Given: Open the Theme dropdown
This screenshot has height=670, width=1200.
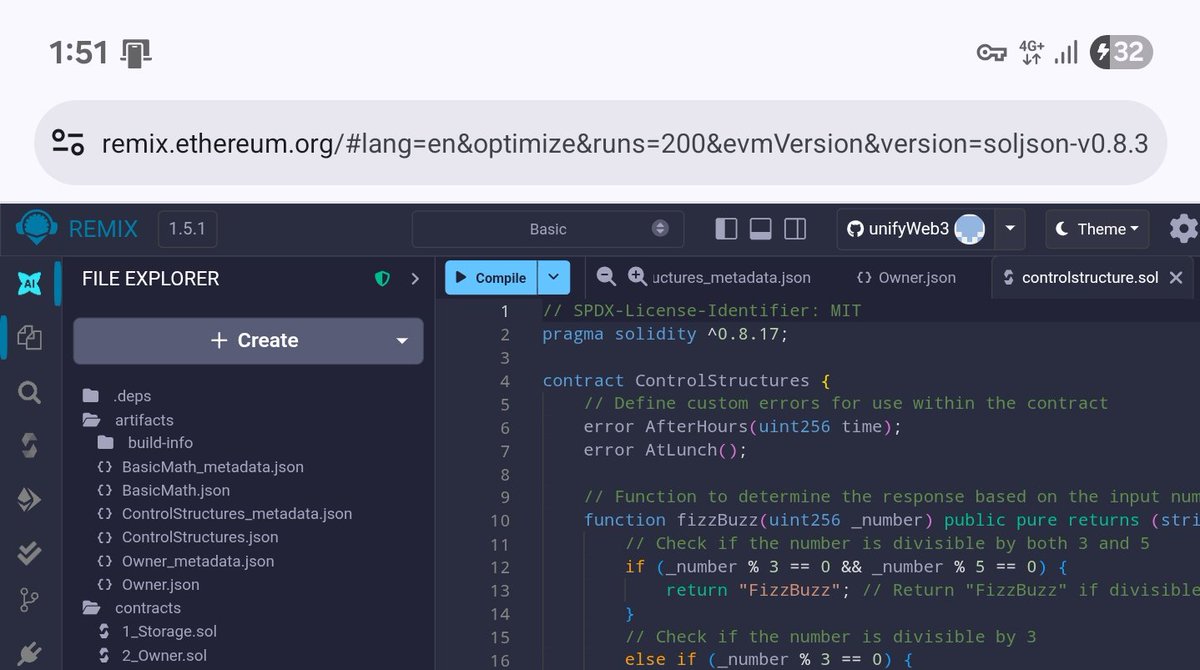Looking at the screenshot, I should tap(1097, 229).
